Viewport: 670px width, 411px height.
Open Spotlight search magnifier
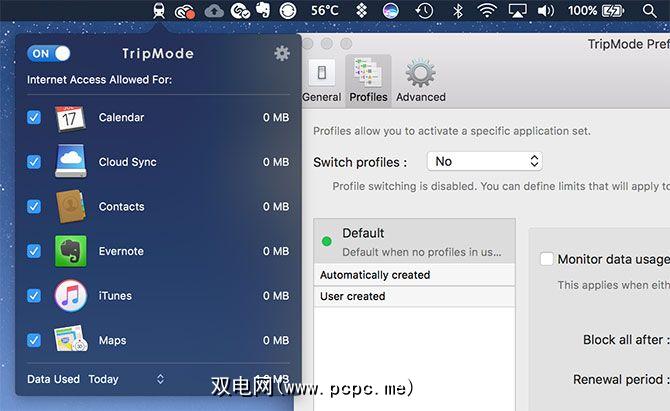(649, 11)
